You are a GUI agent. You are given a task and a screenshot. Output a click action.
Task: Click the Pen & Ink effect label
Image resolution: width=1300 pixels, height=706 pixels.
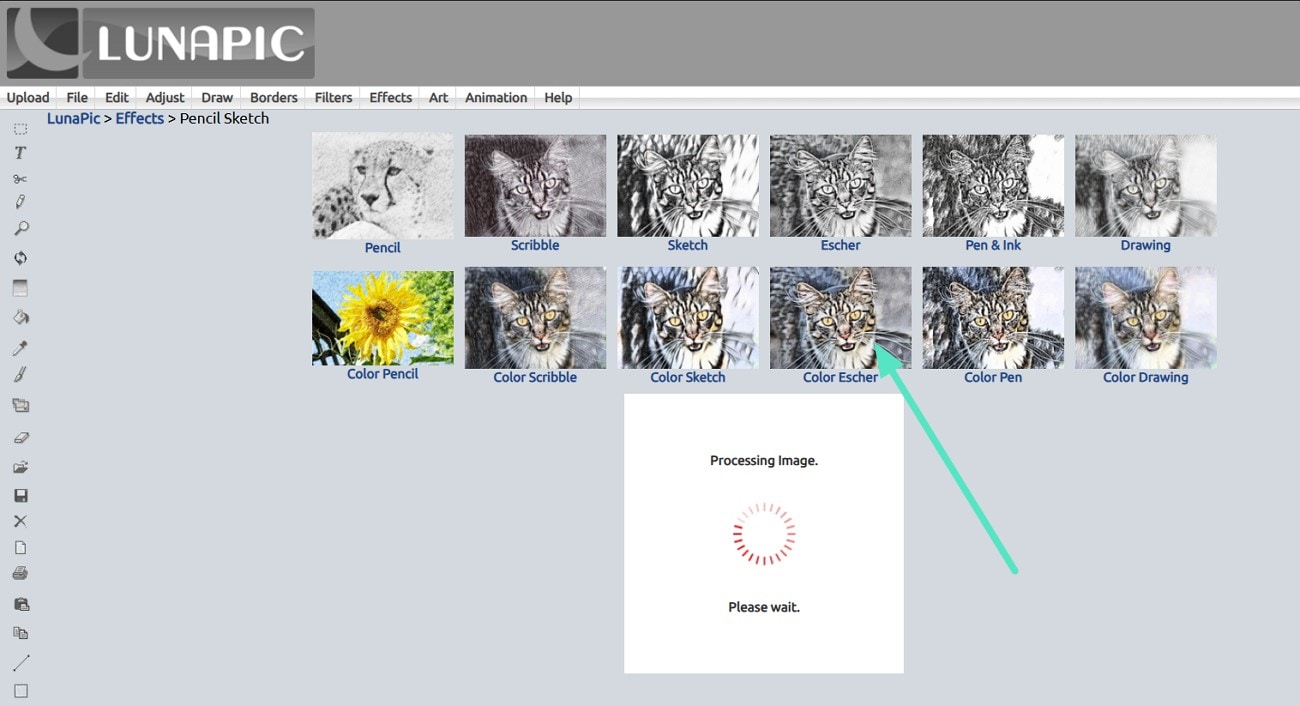pos(993,245)
